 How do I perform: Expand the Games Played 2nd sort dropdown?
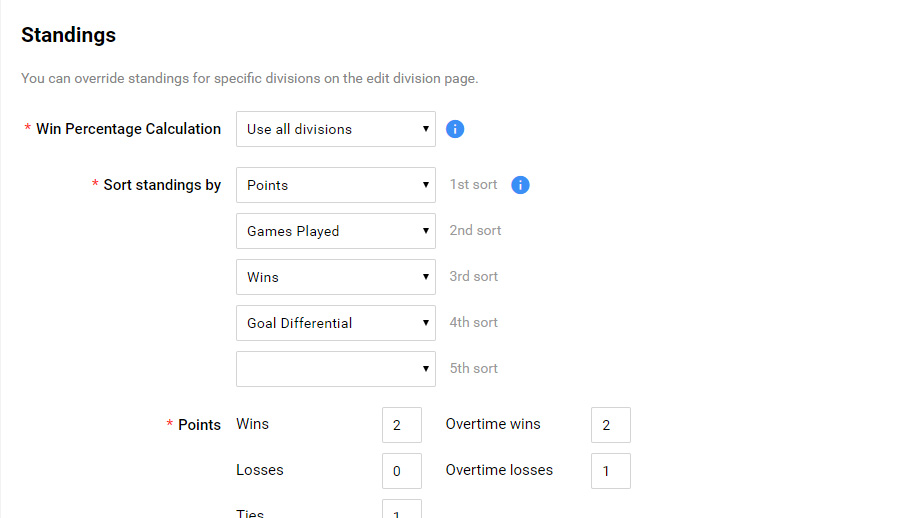(335, 231)
